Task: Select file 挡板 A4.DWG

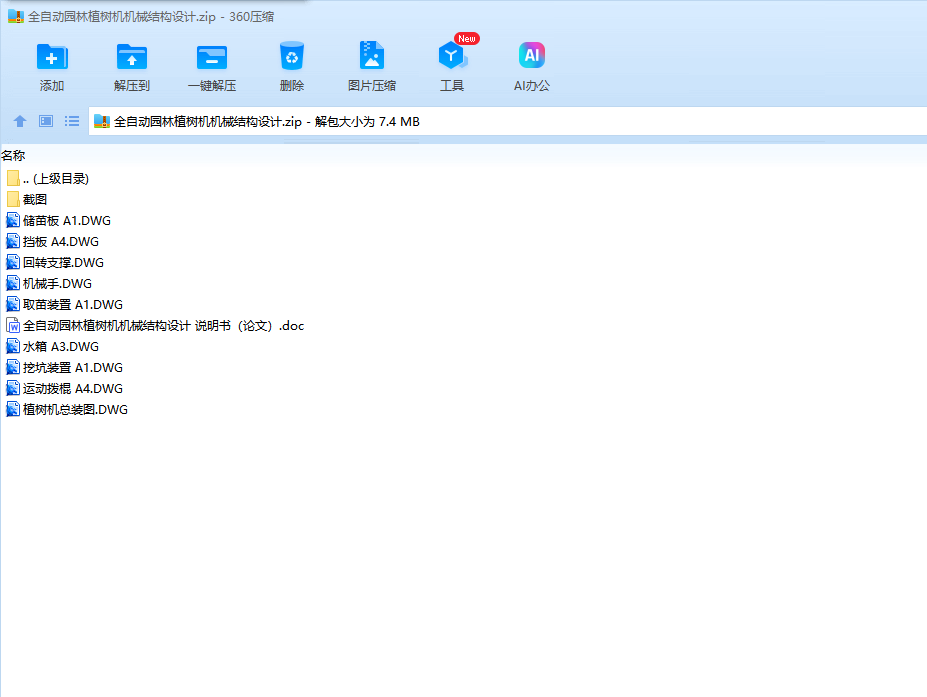Action: 53,242
